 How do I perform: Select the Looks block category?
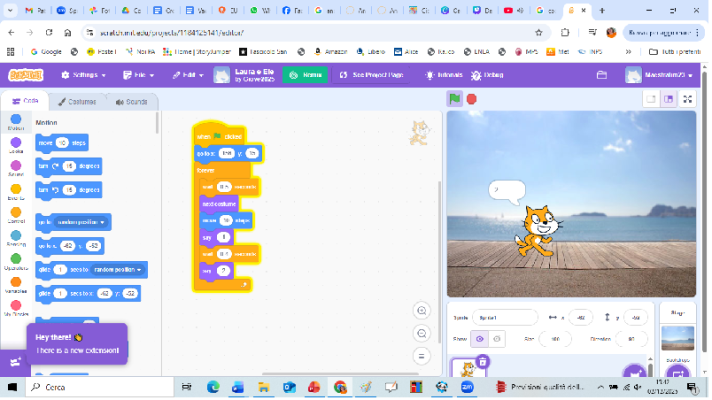pyautogui.click(x=16, y=147)
